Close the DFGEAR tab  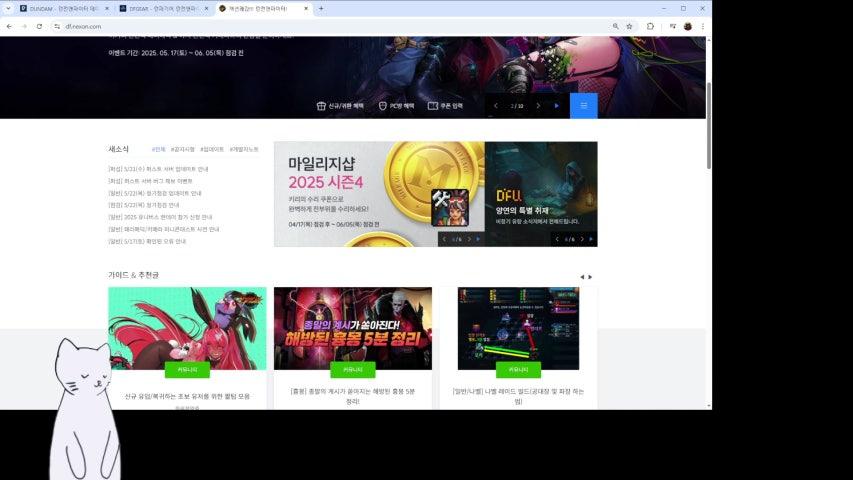pos(206,9)
